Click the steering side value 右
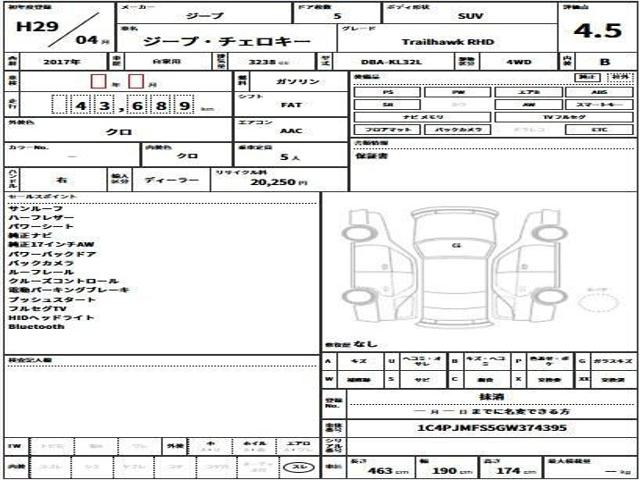The height and width of the screenshot is (480, 640). [62, 180]
